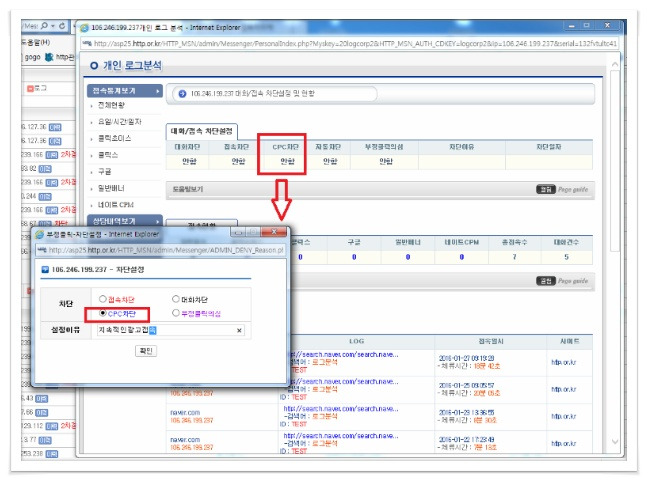This screenshot has height=481, width=648.
Task: Toggle 열림 button on 도움말보기 bar
Action: tap(546, 190)
